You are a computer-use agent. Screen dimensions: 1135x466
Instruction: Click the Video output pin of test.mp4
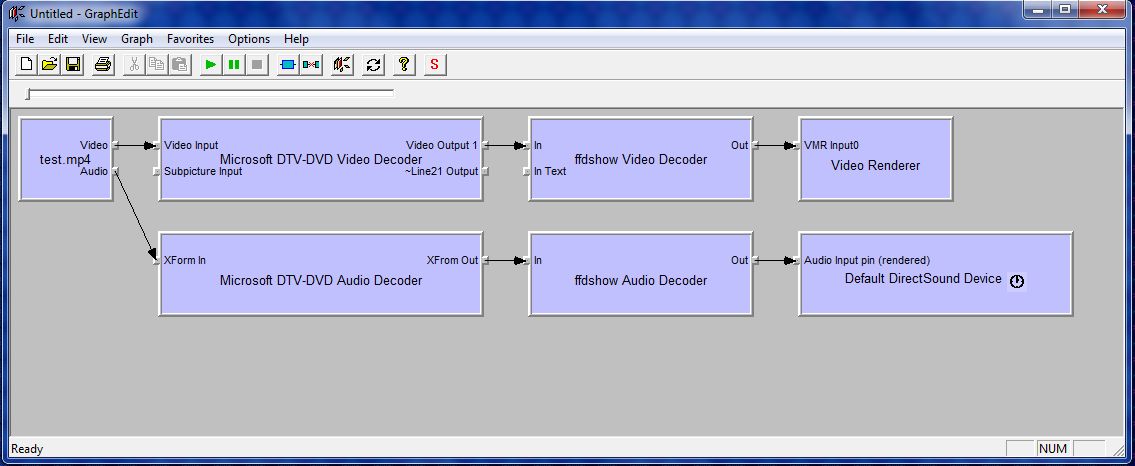click(x=116, y=145)
